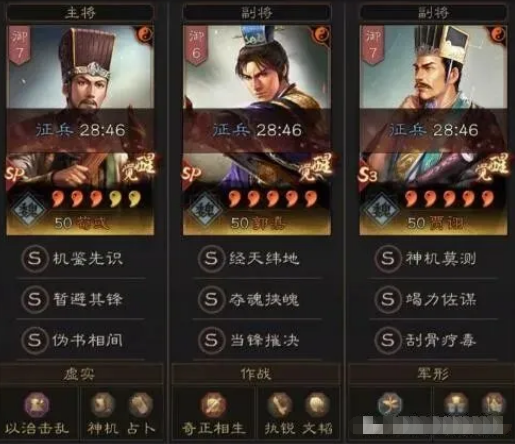Select the 奇正相生 tactic icon
515x444 pixels.
[x=214, y=404]
